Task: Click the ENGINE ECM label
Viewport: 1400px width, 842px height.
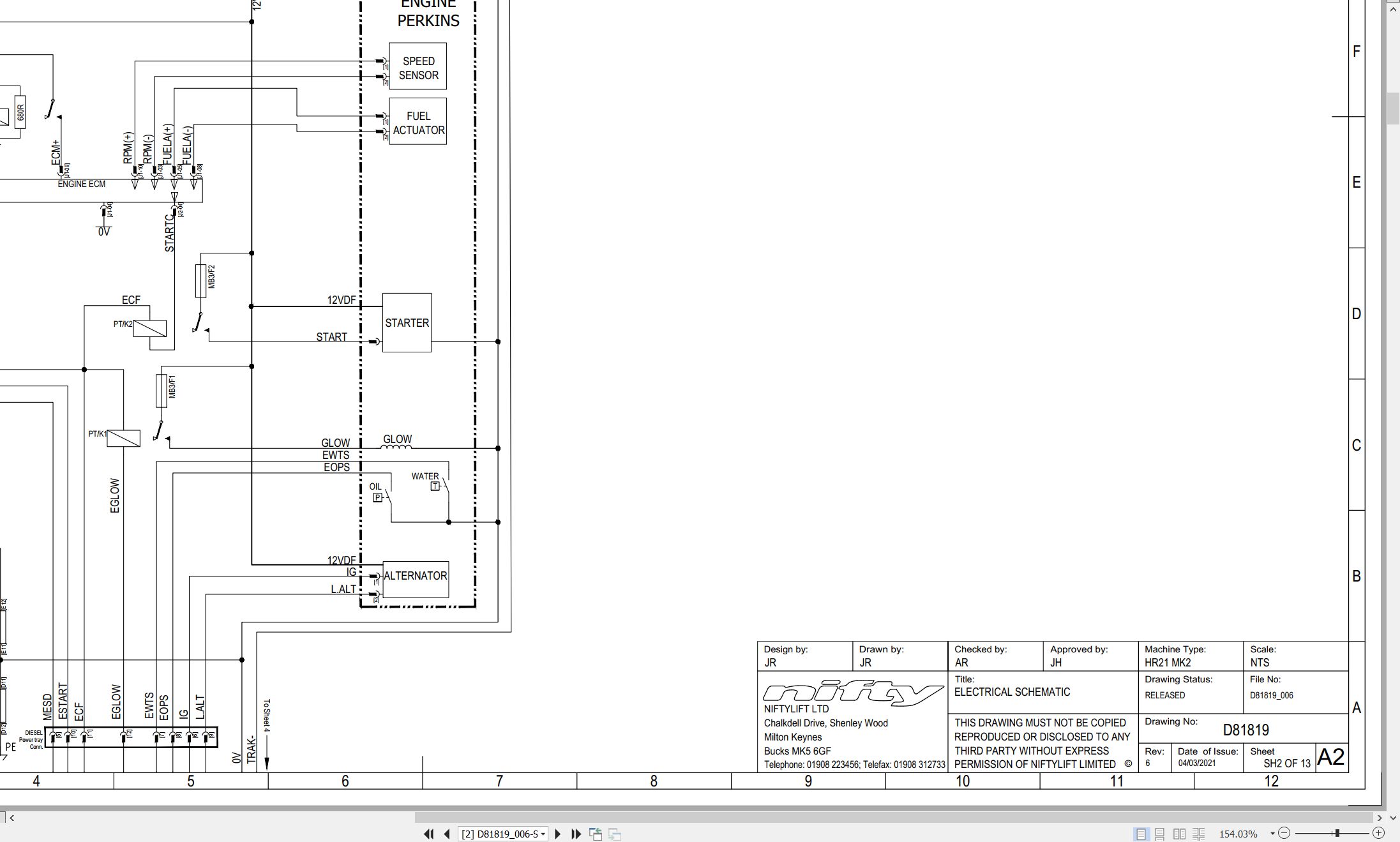Action: [x=82, y=184]
